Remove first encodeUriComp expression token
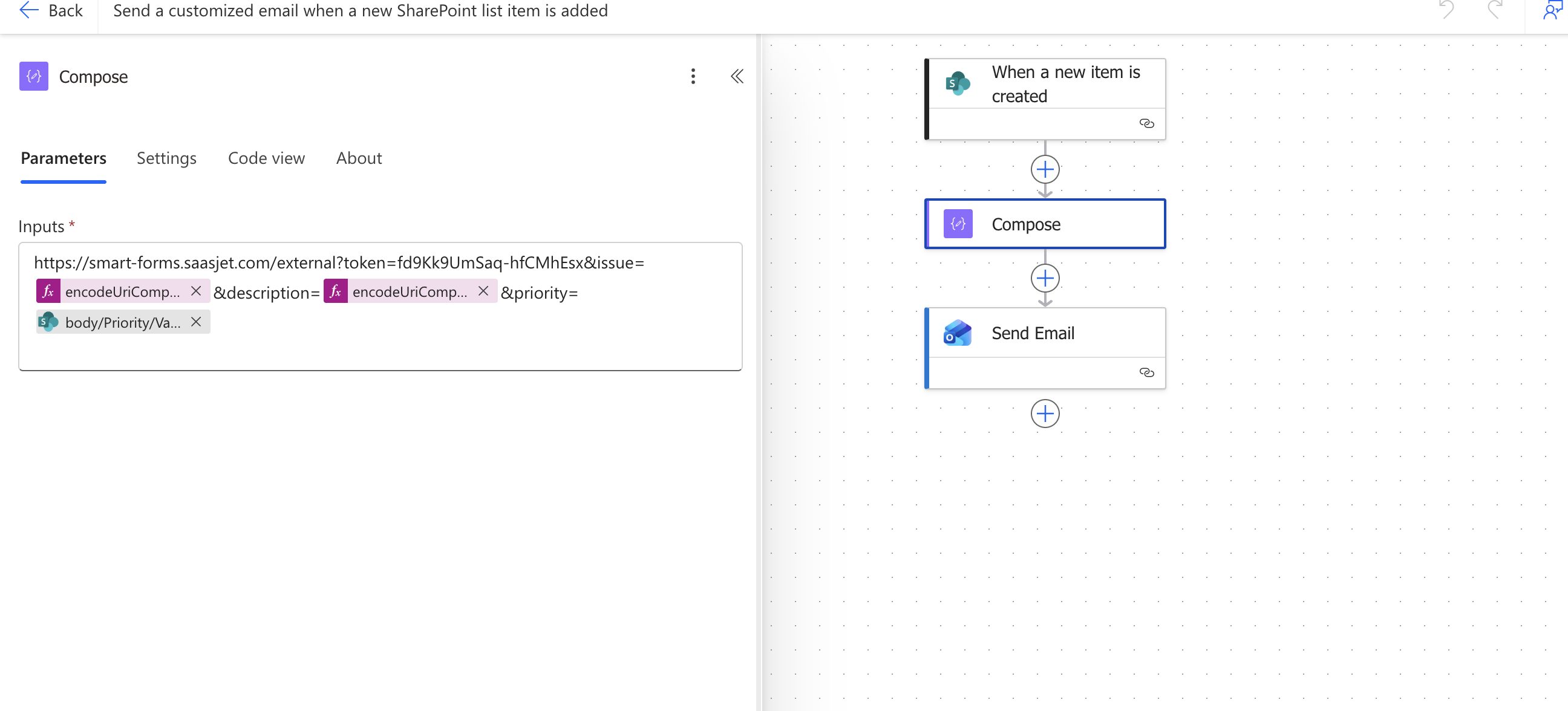The image size is (1568, 711). (x=196, y=291)
